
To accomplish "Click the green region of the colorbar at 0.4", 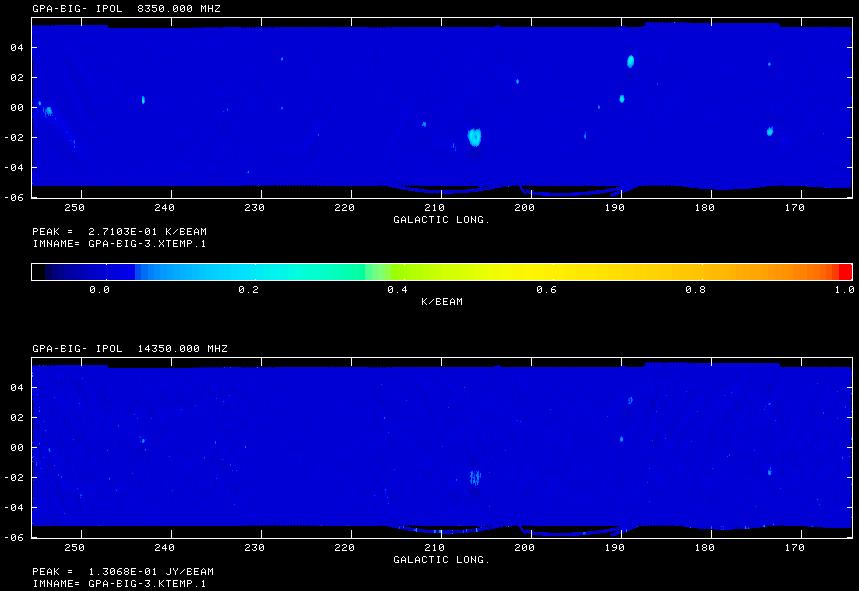I will 404,272.
